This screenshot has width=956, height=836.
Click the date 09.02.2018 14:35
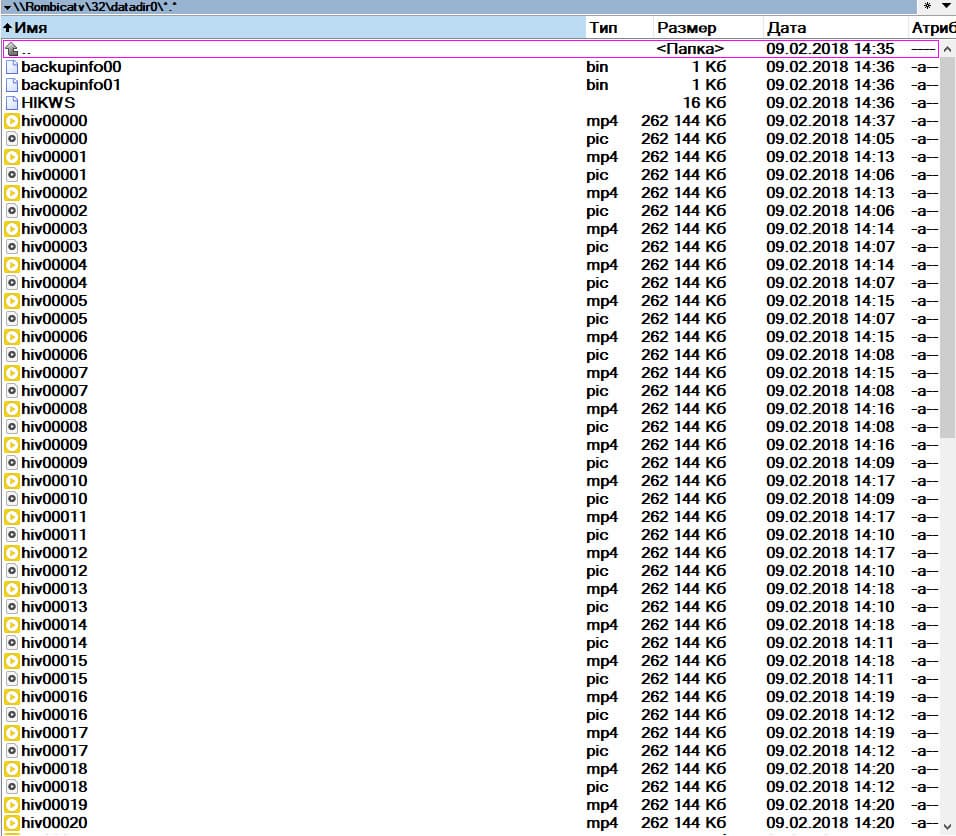point(830,48)
